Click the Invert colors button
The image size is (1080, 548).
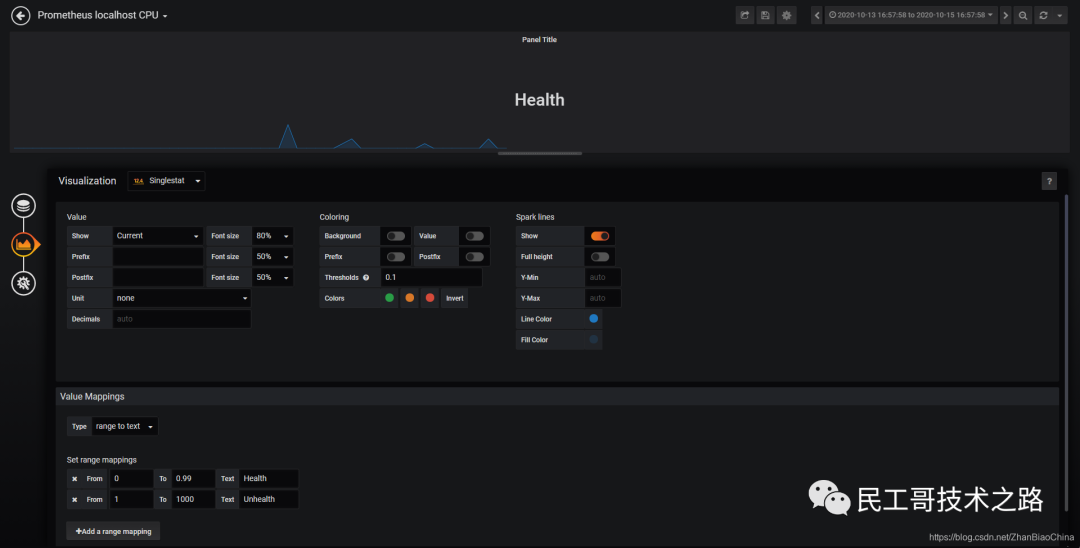point(455,298)
